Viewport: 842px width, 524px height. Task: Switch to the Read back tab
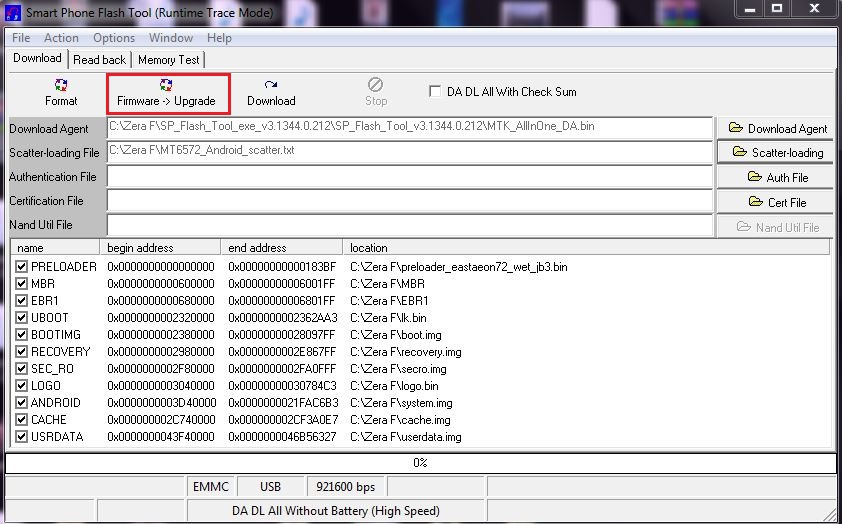[99, 60]
